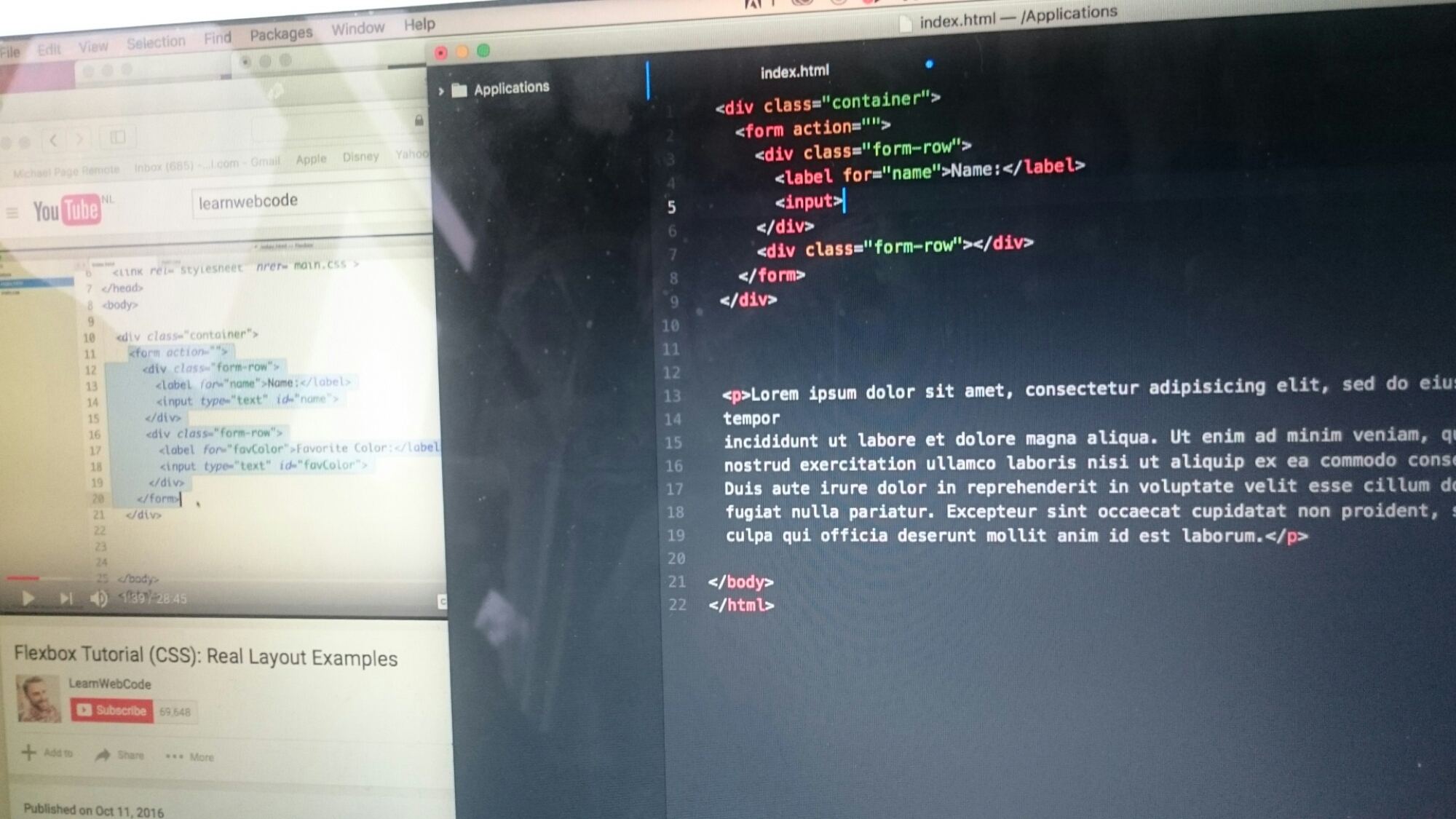The image size is (1456, 819).
Task: Switch to the index.html tab
Action: click(794, 71)
